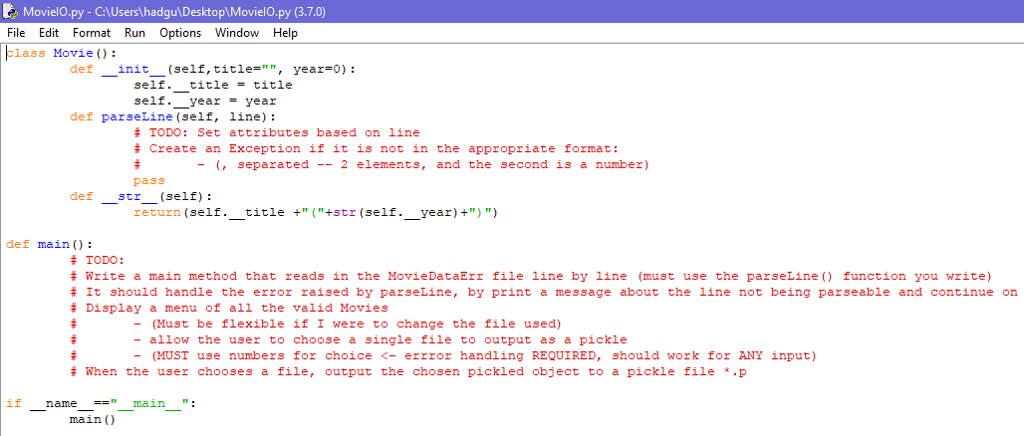Screen dimensions: 1024x436
Task: Open the Run menu
Action: click(x=135, y=33)
